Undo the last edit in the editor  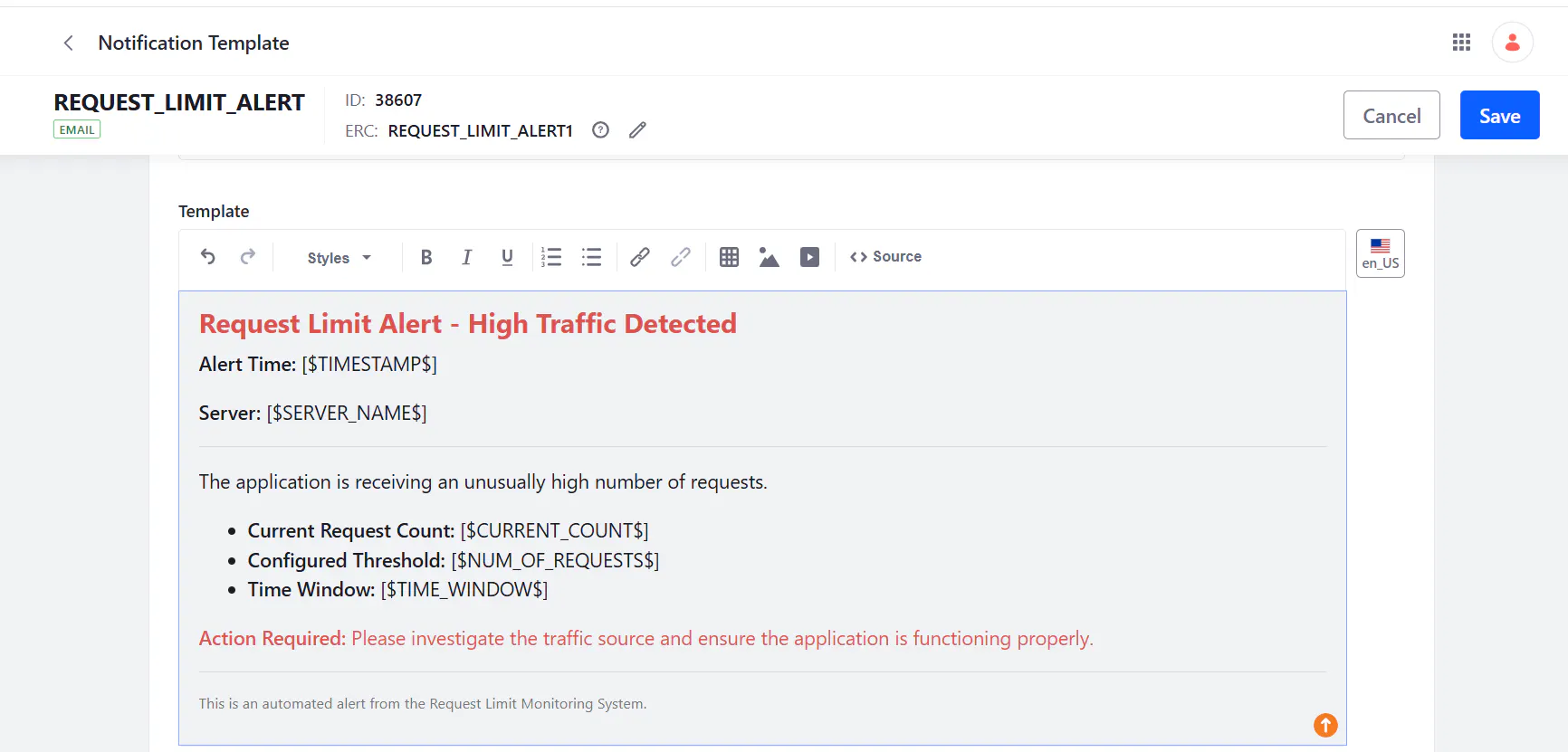point(207,257)
